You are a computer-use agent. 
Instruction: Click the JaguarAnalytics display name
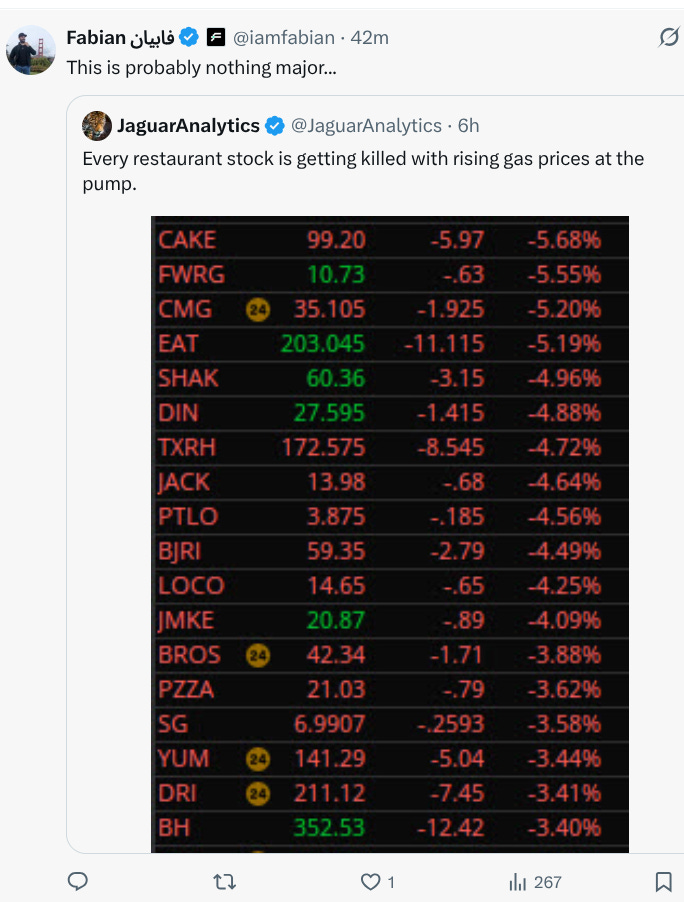(x=188, y=125)
